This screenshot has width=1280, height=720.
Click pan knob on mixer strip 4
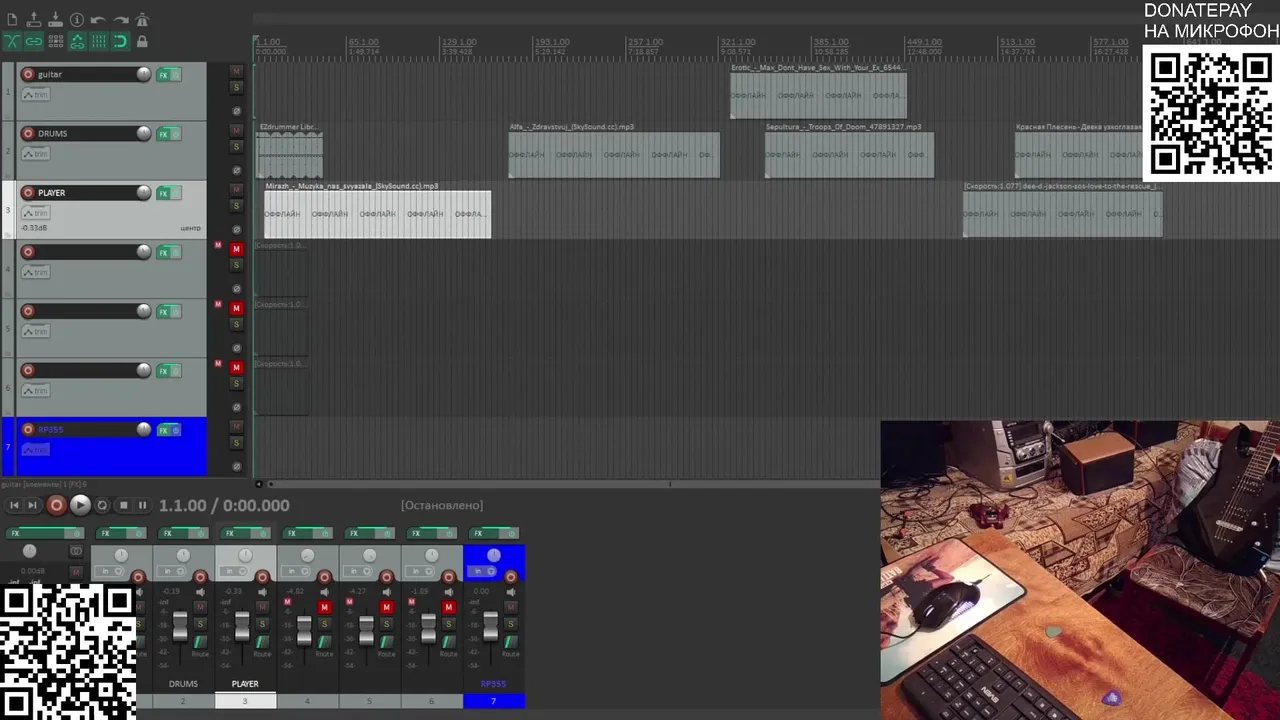pyautogui.click(x=307, y=556)
